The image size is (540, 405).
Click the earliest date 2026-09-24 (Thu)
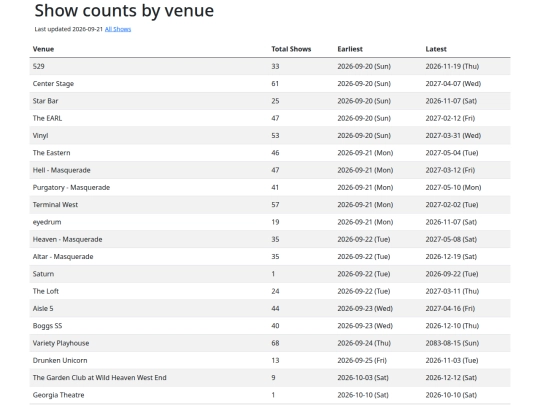(x=364, y=343)
